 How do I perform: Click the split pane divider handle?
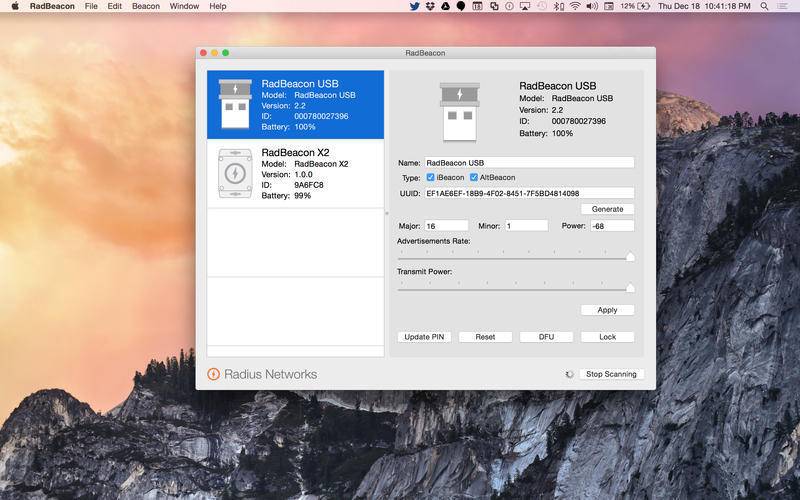click(386, 213)
